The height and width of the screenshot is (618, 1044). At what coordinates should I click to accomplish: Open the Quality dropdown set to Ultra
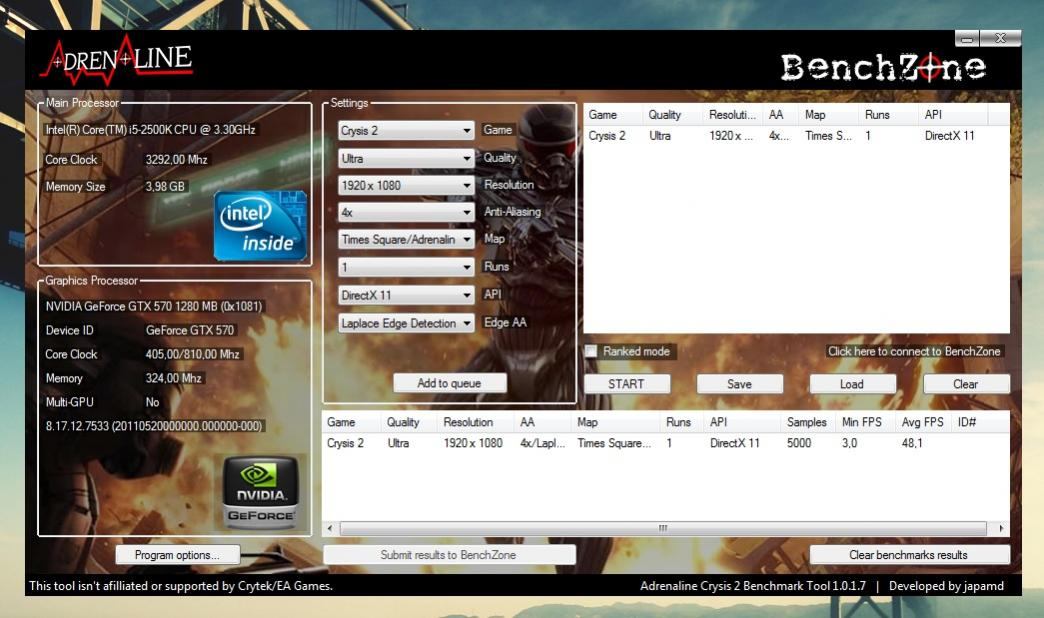tap(405, 158)
